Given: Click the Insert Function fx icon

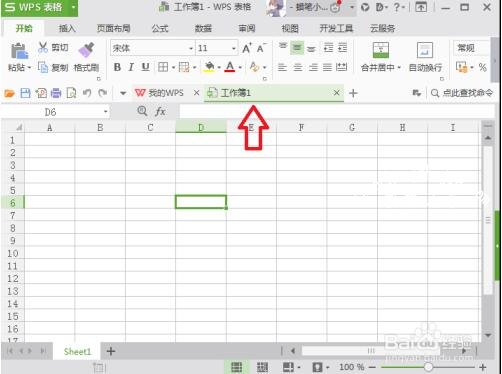Looking at the screenshot, I should pos(160,111).
